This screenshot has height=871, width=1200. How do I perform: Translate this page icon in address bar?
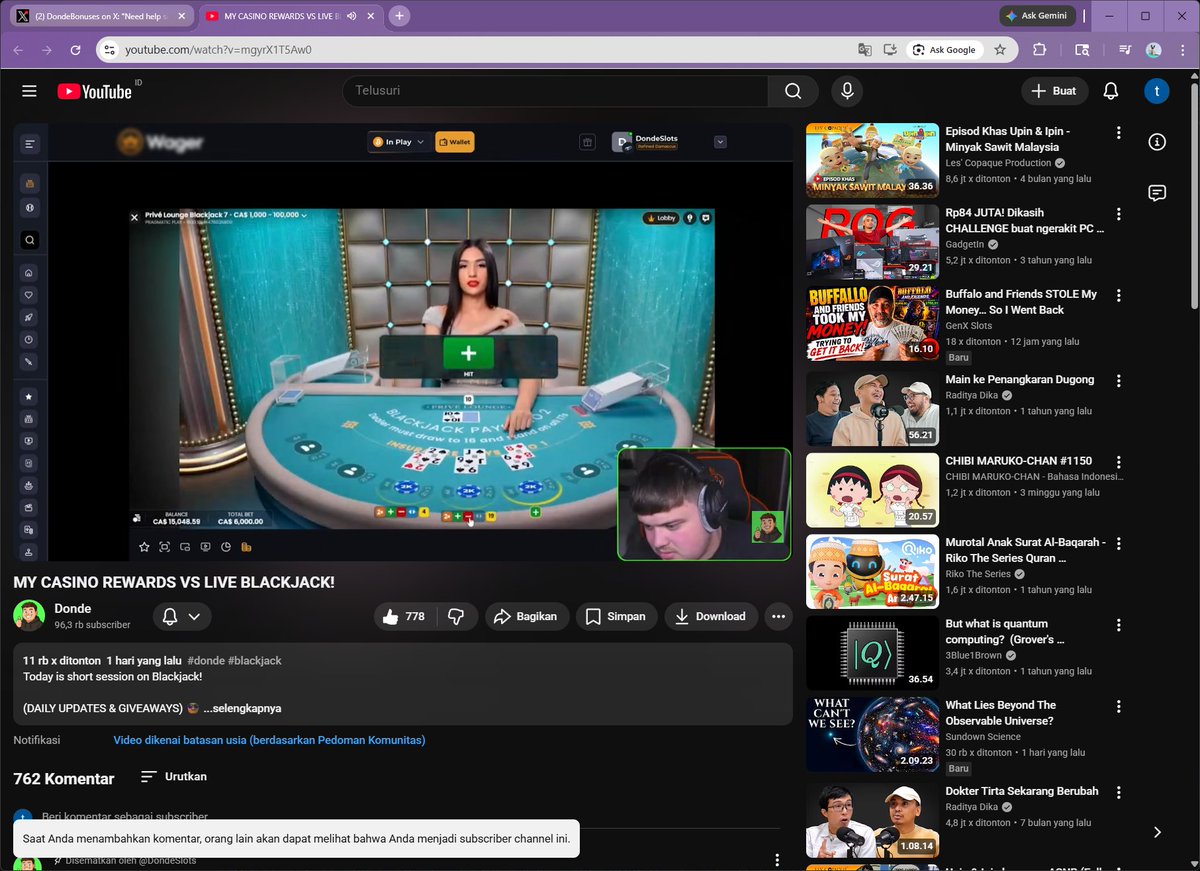click(x=864, y=49)
